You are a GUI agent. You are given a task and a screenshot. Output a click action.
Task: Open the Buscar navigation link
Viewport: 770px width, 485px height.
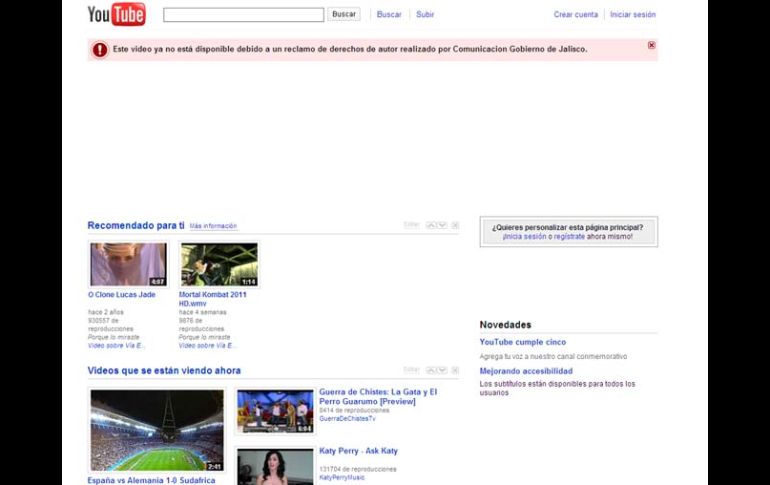(389, 15)
